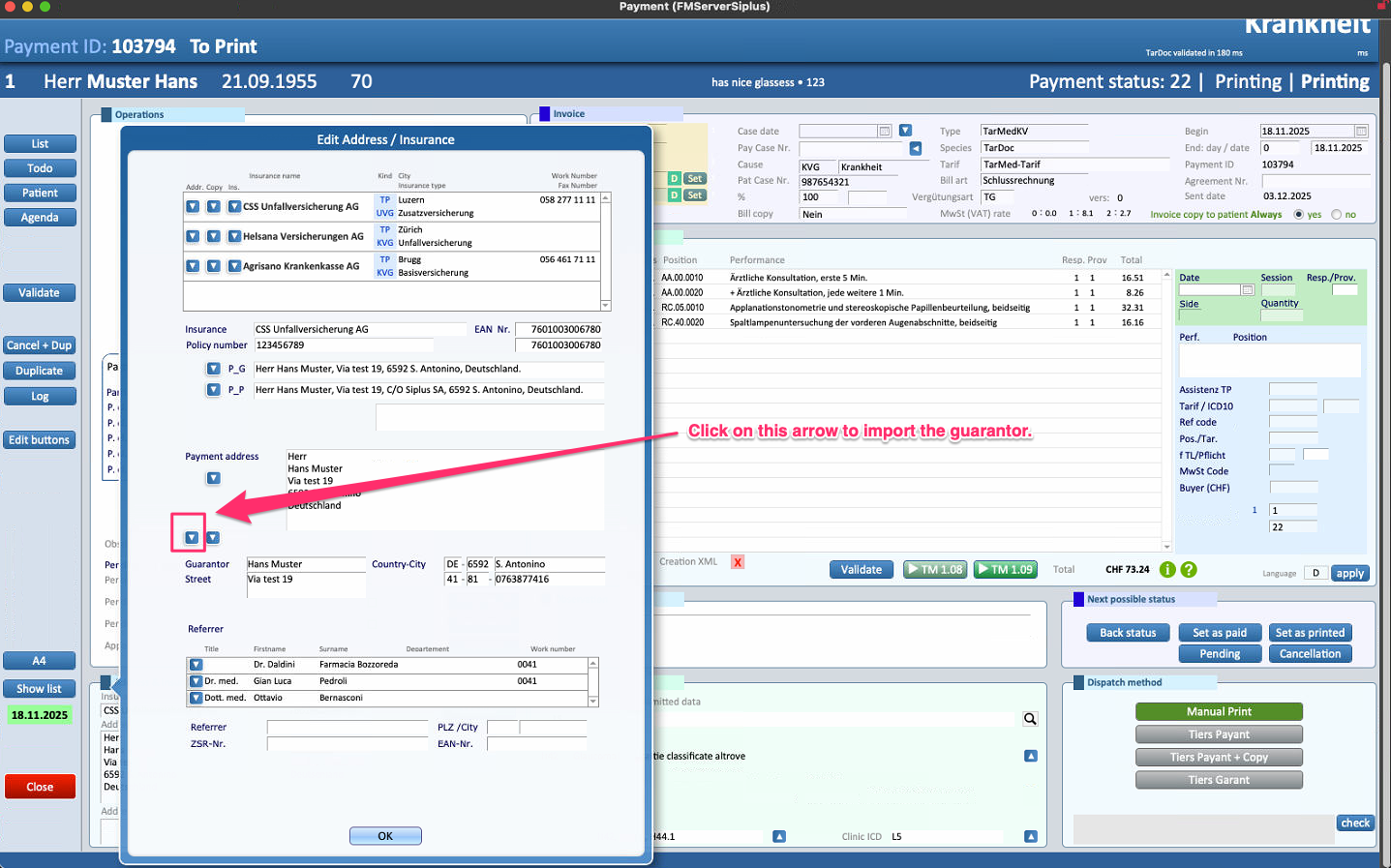1391x868 pixels.
Task: Select 'no' for invoice copy to patient
Action: [1337, 215]
